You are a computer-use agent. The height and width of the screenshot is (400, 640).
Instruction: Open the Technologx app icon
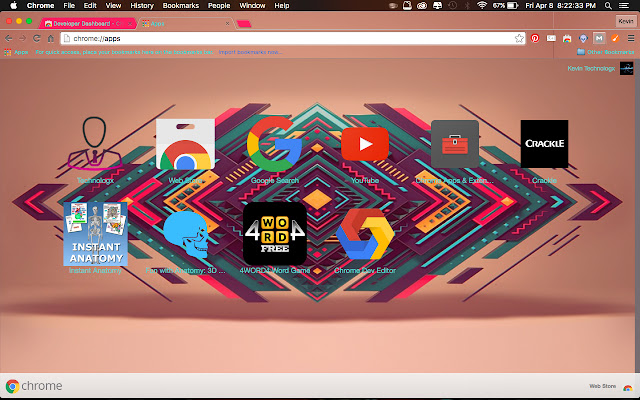tap(95, 144)
